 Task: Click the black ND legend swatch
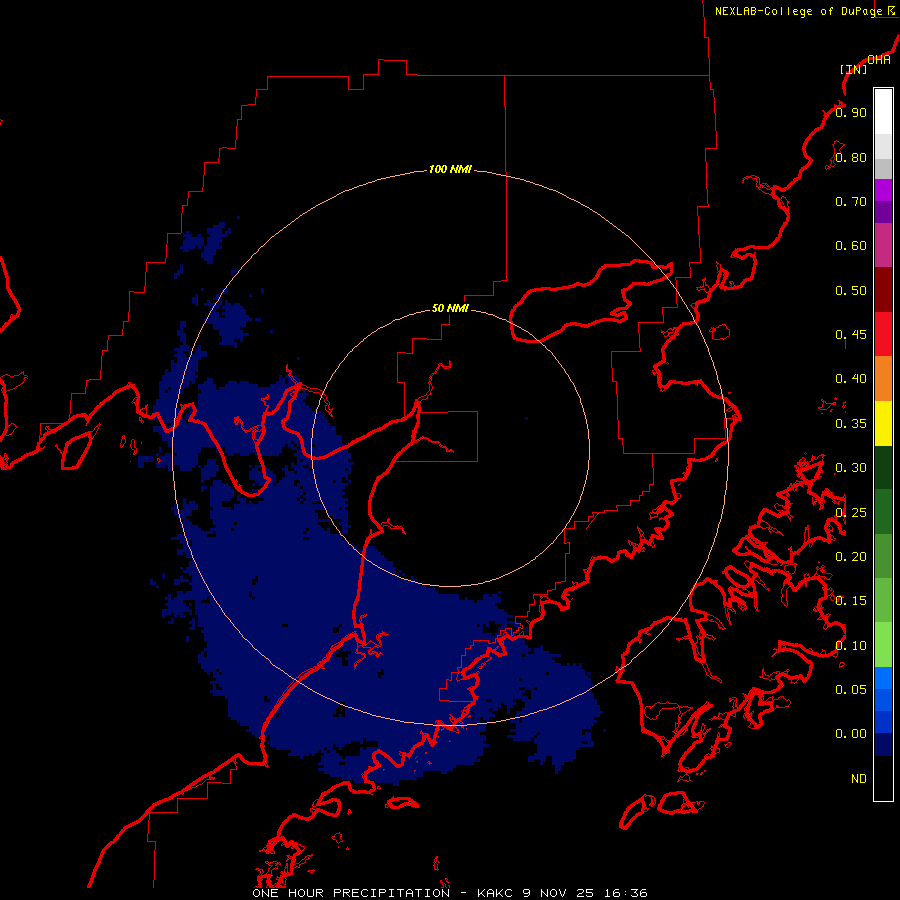pyautogui.click(x=883, y=778)
